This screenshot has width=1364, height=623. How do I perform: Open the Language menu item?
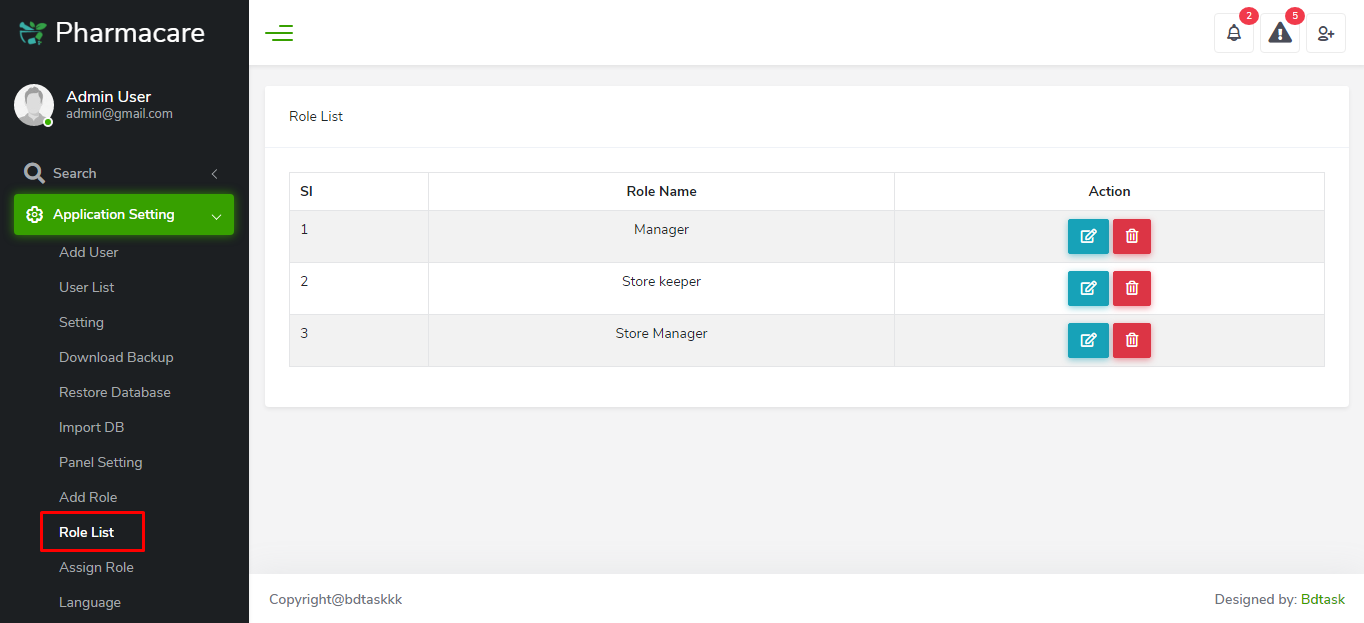click(90, 602)
